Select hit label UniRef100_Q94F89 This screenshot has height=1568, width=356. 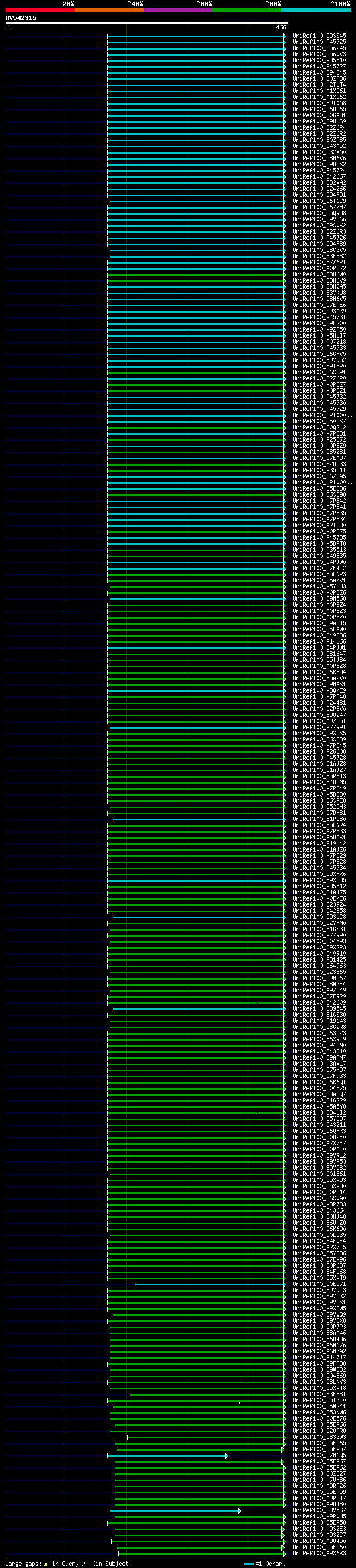pyautogui.click(x=319, y=244)
